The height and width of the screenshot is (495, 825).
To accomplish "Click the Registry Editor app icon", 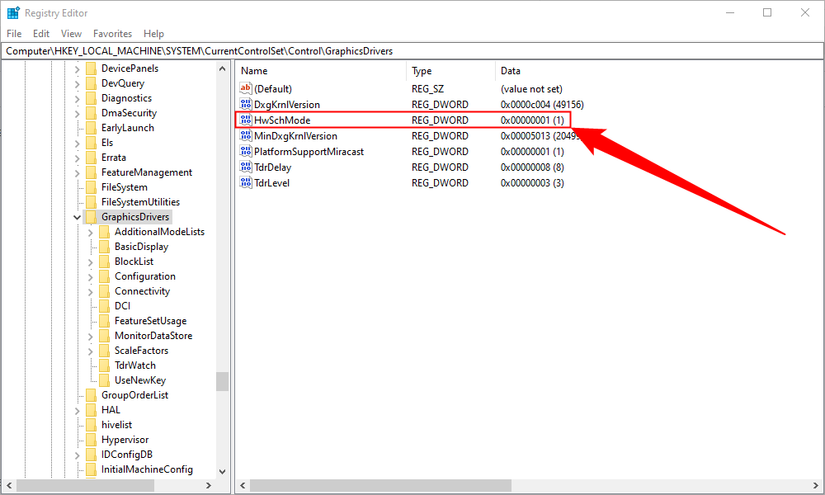I will tap(13, 13).
